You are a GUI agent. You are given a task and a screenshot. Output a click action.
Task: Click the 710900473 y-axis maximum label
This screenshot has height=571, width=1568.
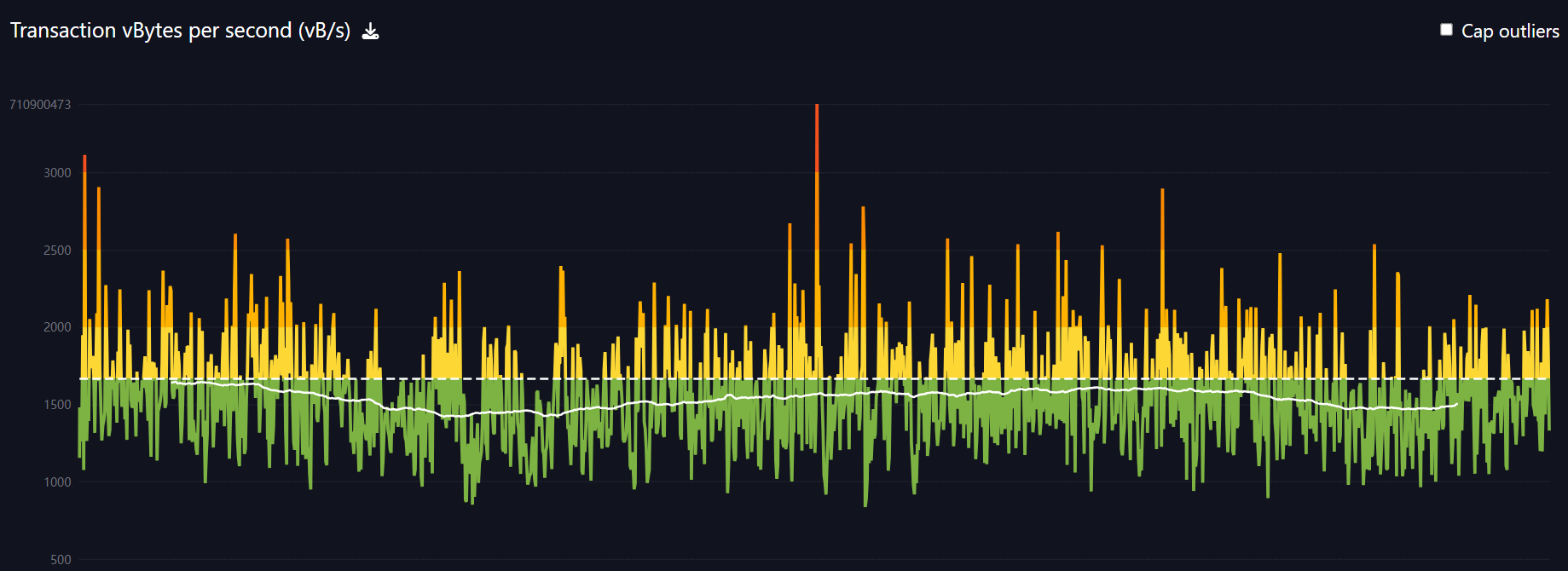(40, 105)
